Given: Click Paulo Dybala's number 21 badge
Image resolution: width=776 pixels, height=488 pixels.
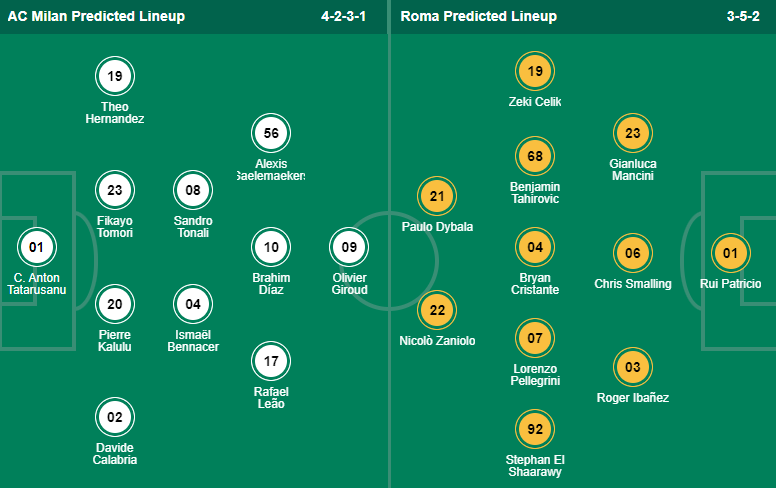Looking at the screenshot, I should (x=437, y=196).
